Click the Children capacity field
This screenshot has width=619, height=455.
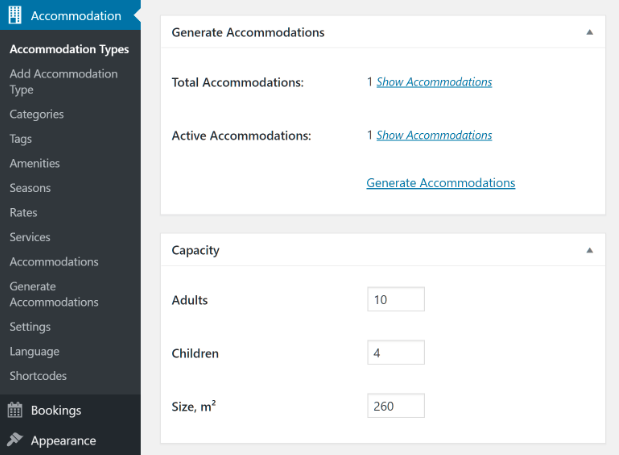(396, 353)
